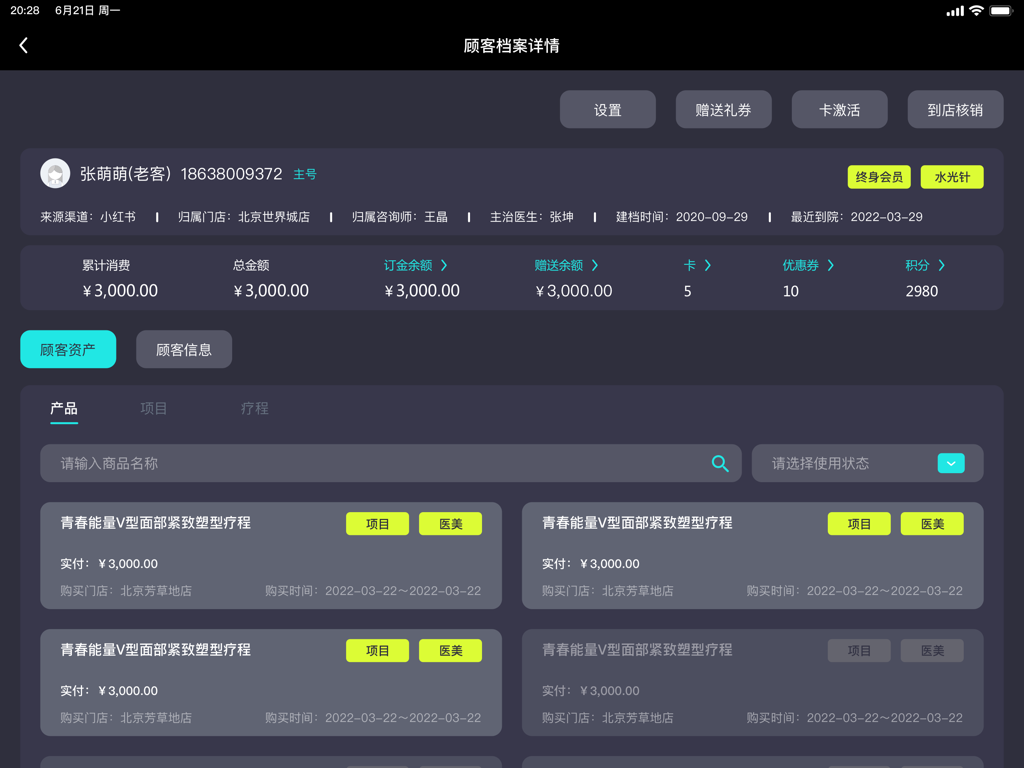Select the 顾客资产 toggle tab

[67, 349]
